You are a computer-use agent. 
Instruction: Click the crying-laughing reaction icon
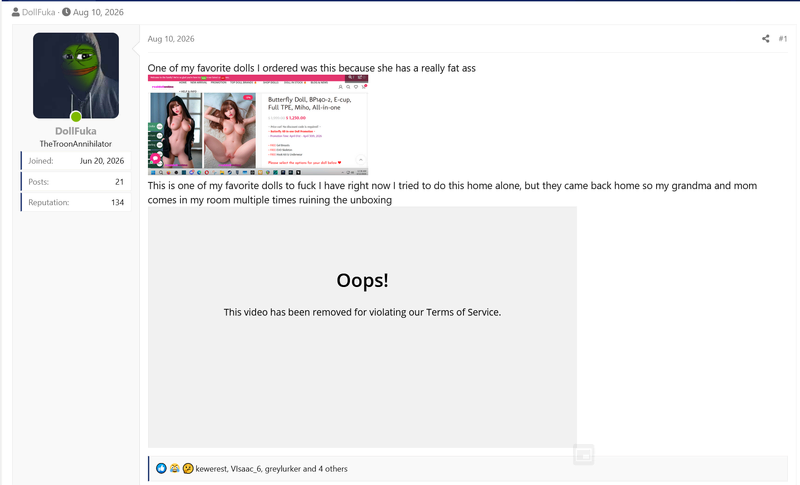click(174, 468)
